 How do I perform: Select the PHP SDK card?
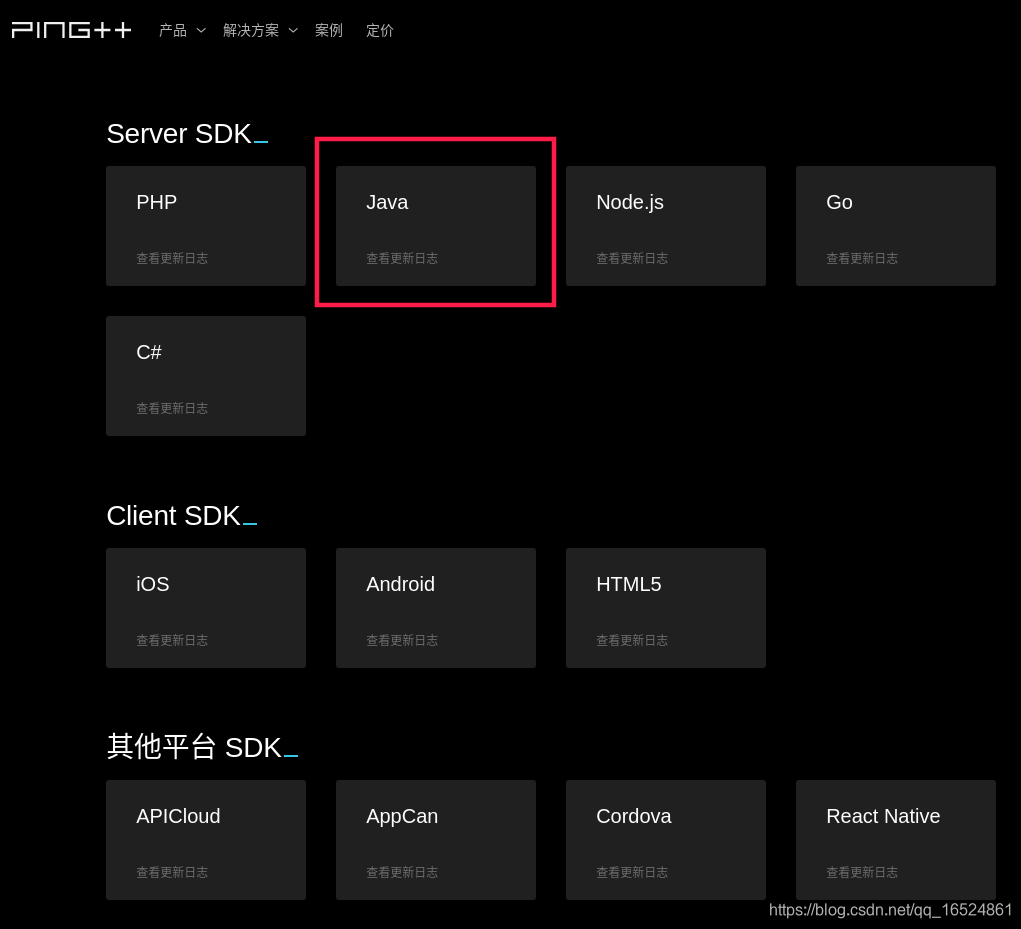tap(206, 226)
